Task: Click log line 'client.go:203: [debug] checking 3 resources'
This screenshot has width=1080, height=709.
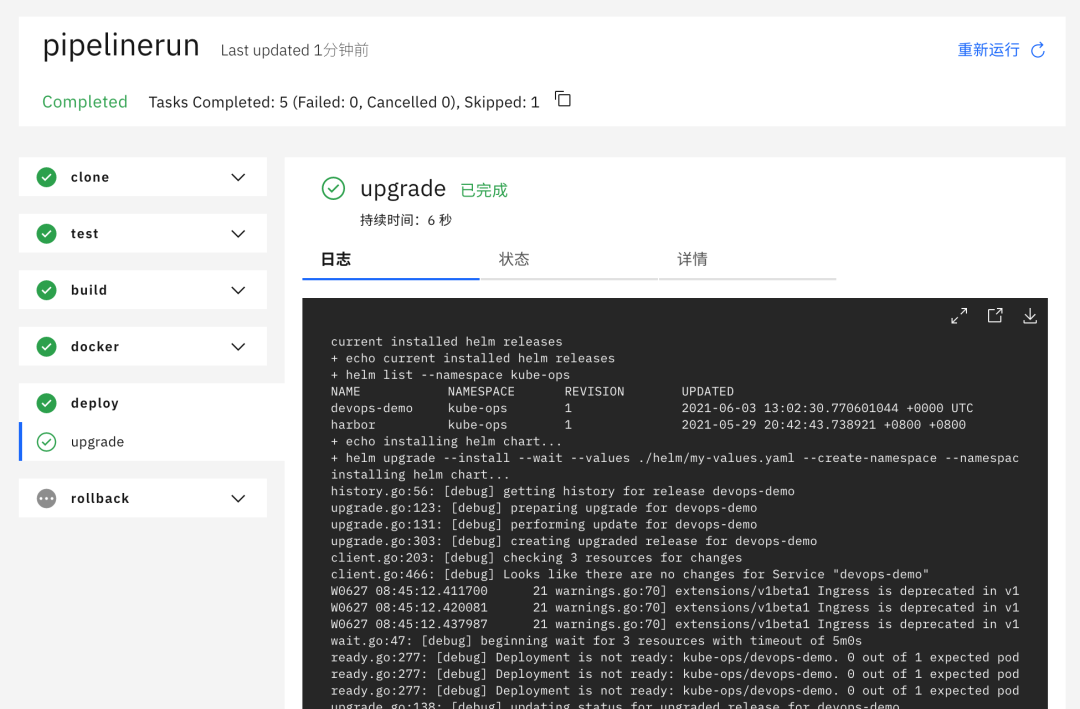Action: (x=537, y=557)
